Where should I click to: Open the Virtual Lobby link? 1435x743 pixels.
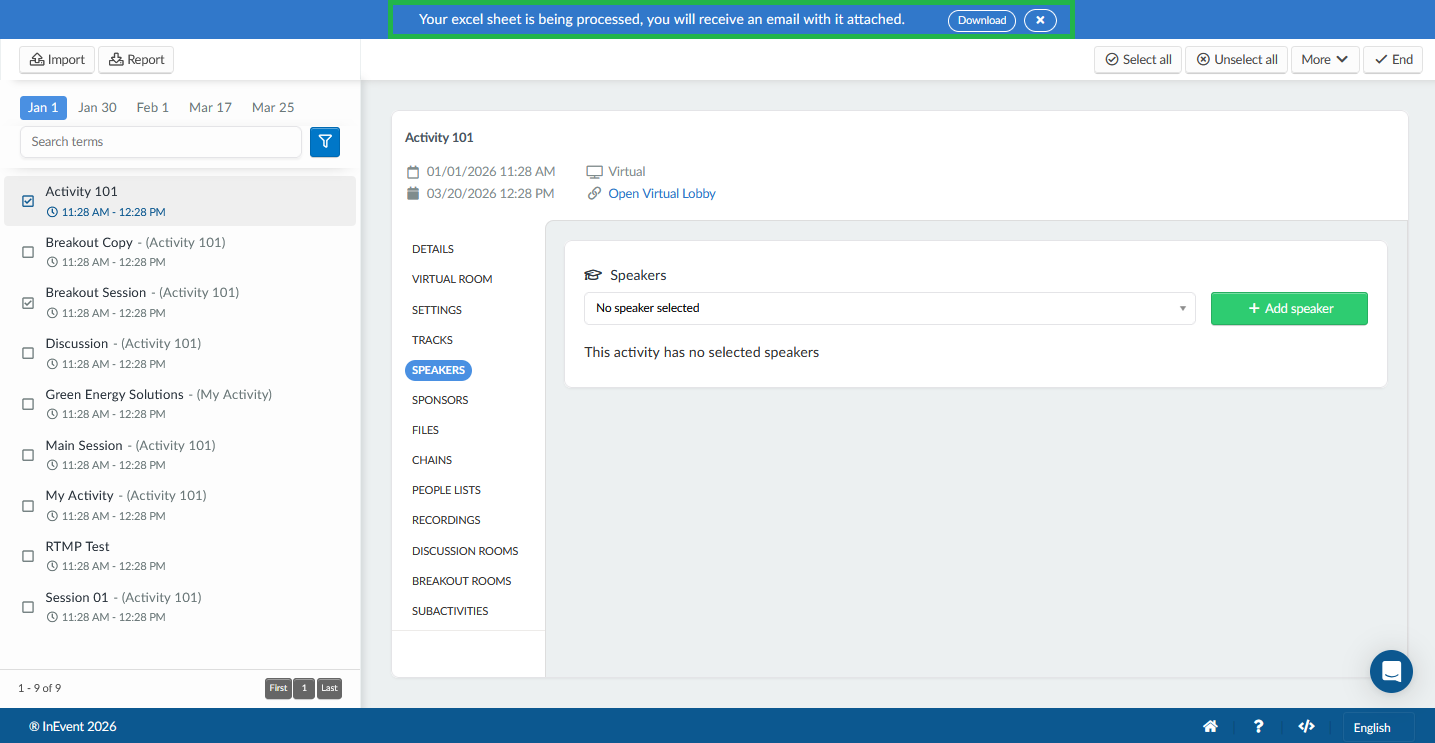[x=662, y=194]
